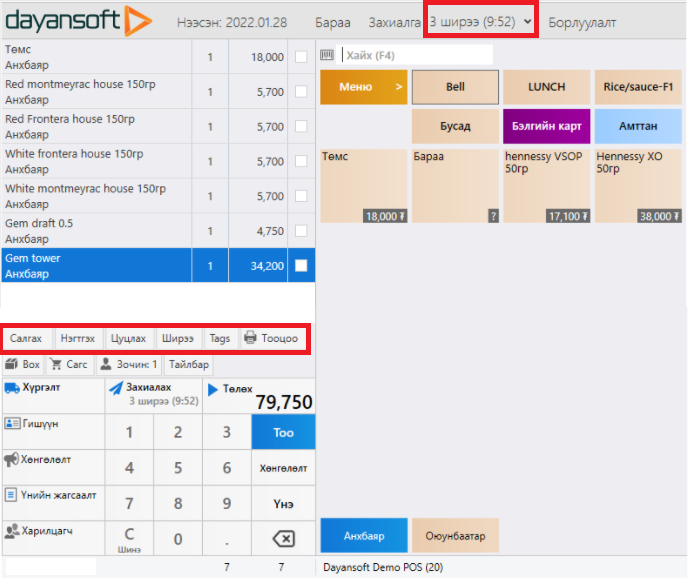Viewport: 688px width, 578px height.
Task: Click the shopping cart Сагс icon
Action: click(56, 364)
